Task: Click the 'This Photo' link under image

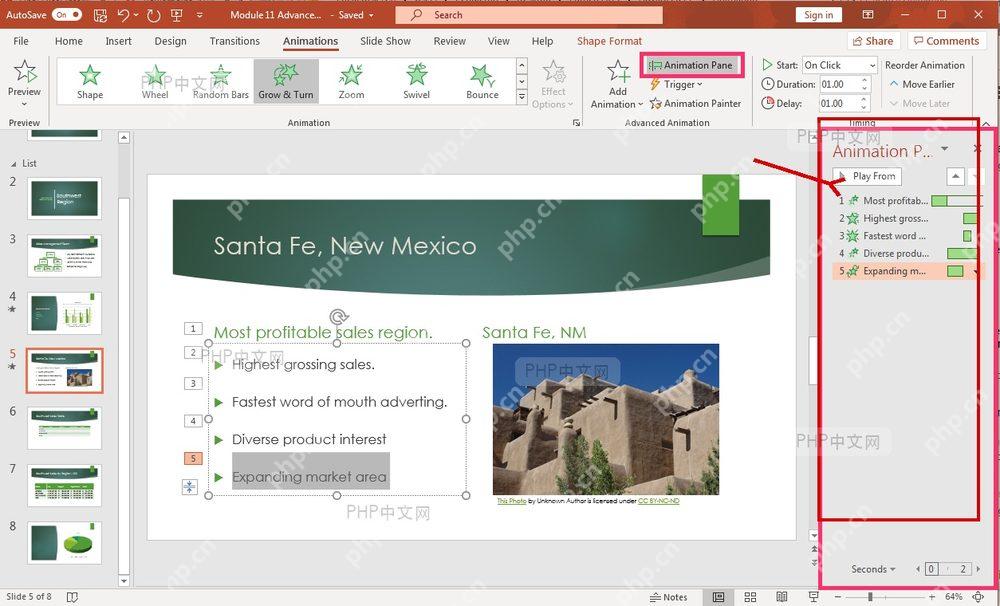Action: [x=511, y=501]
